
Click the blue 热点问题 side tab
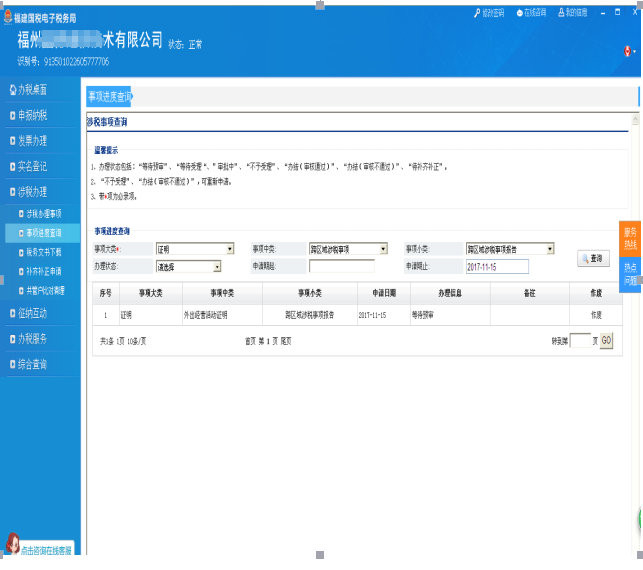(x=629, y=275)
